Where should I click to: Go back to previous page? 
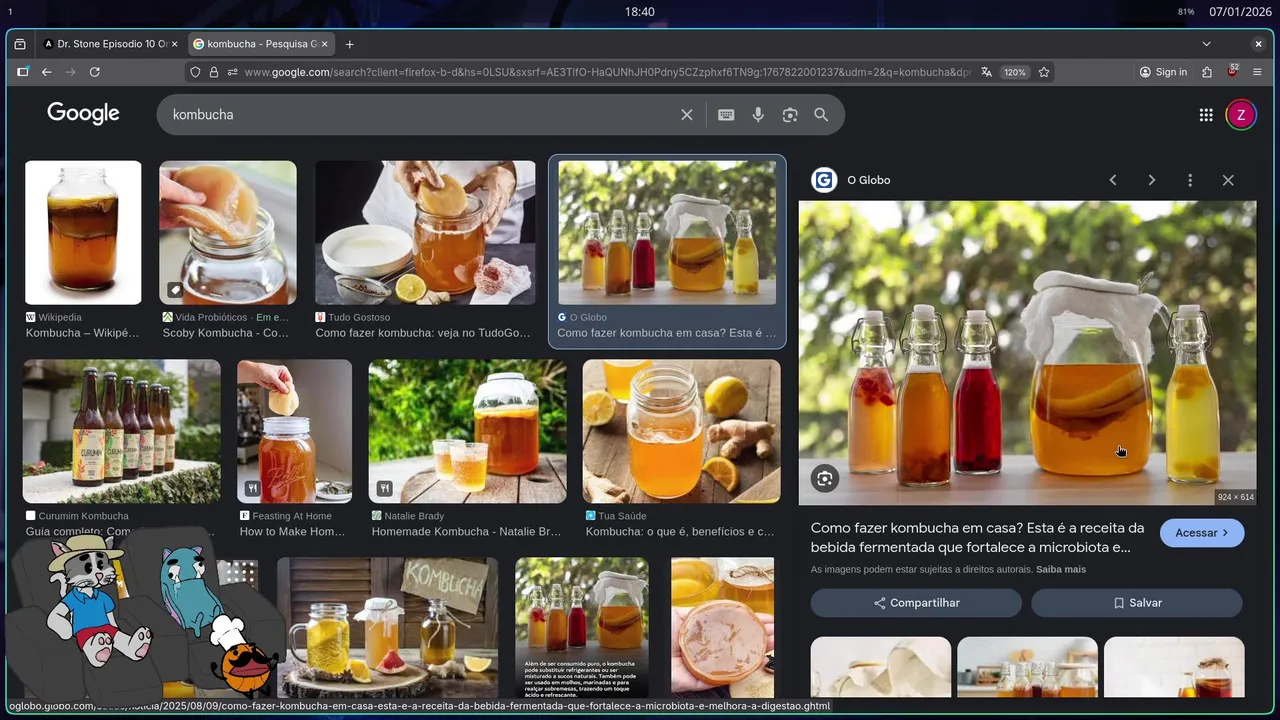[x=46, y=72]
